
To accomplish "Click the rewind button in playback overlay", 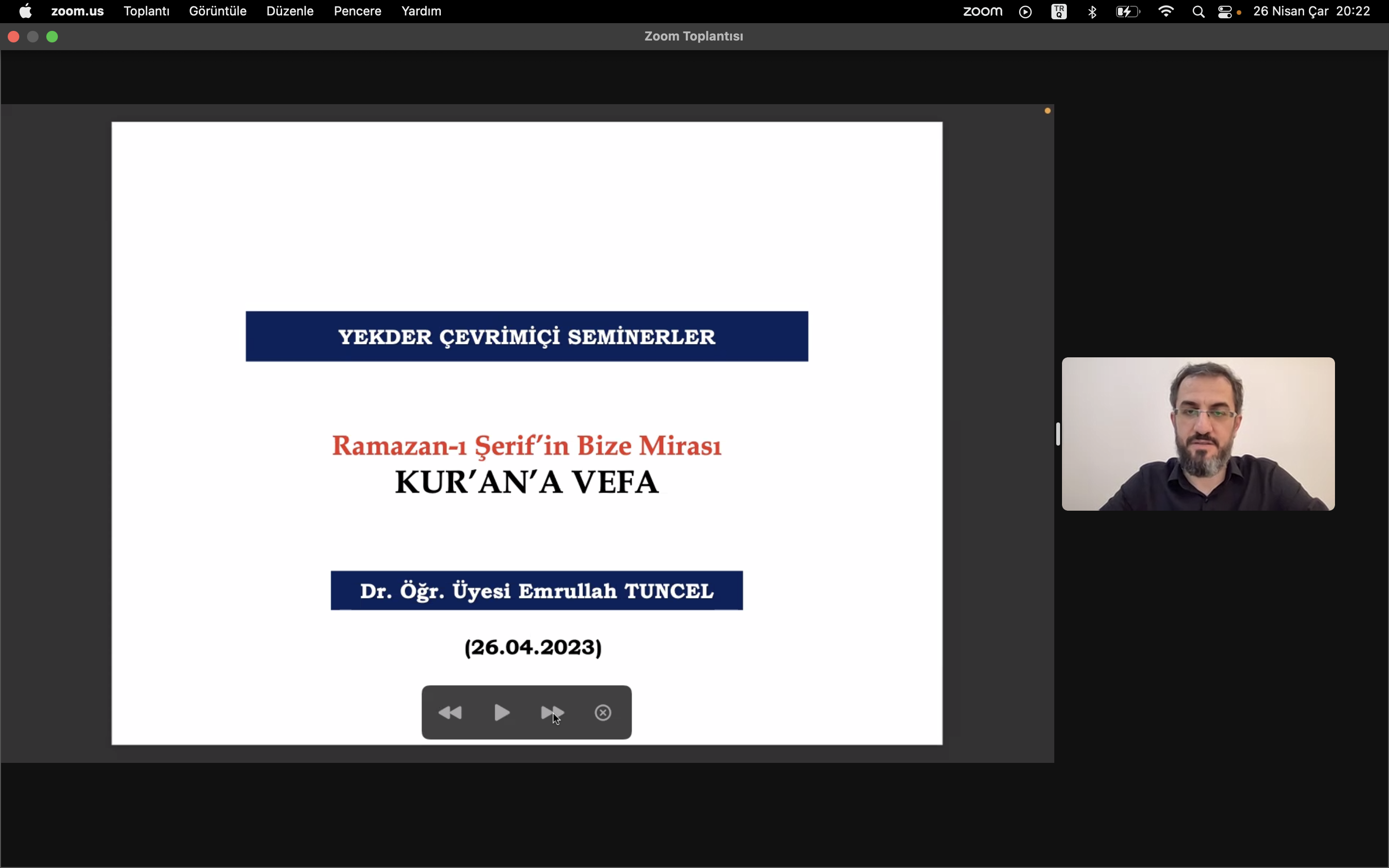I will 450,713.
